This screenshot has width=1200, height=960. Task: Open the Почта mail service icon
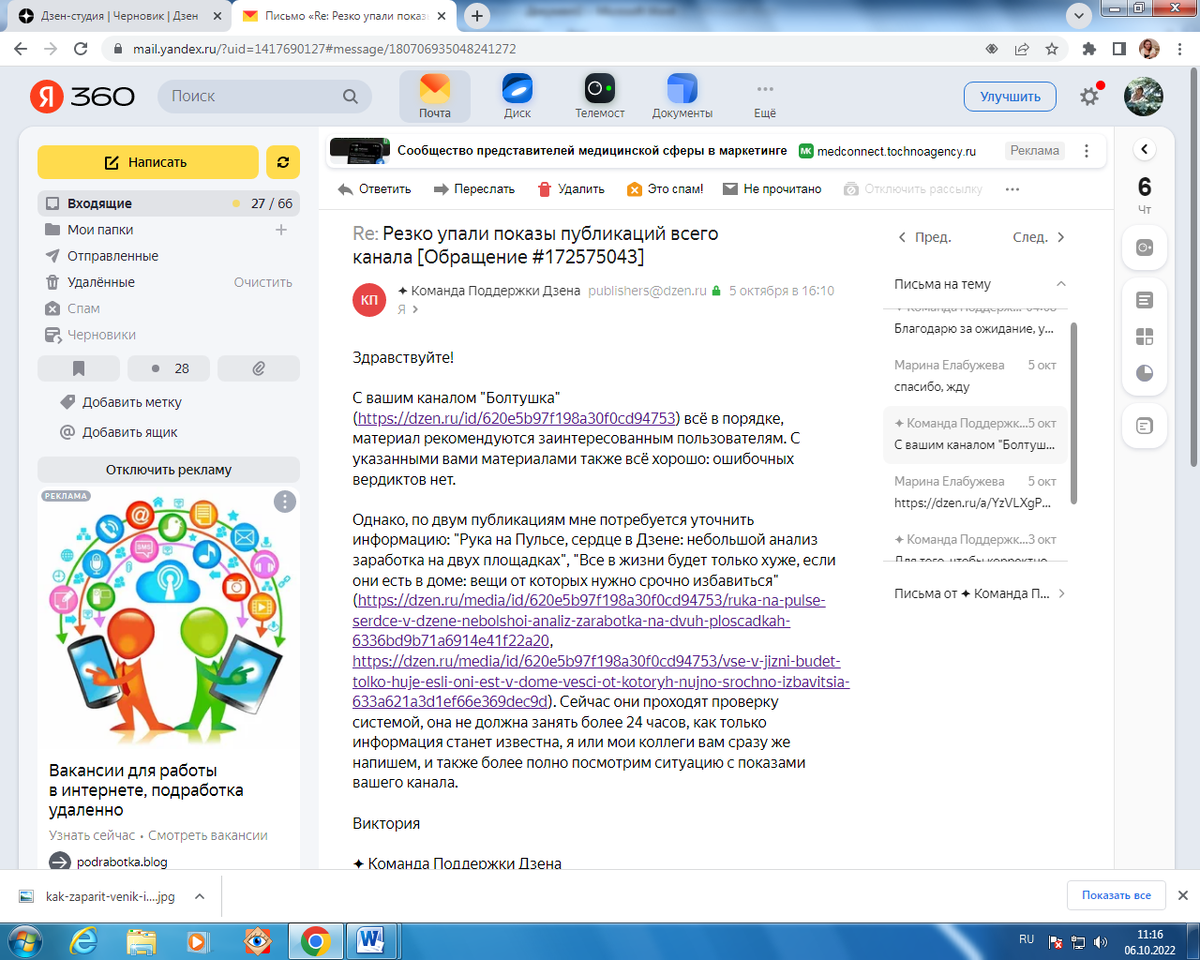[x=434, y=96]
